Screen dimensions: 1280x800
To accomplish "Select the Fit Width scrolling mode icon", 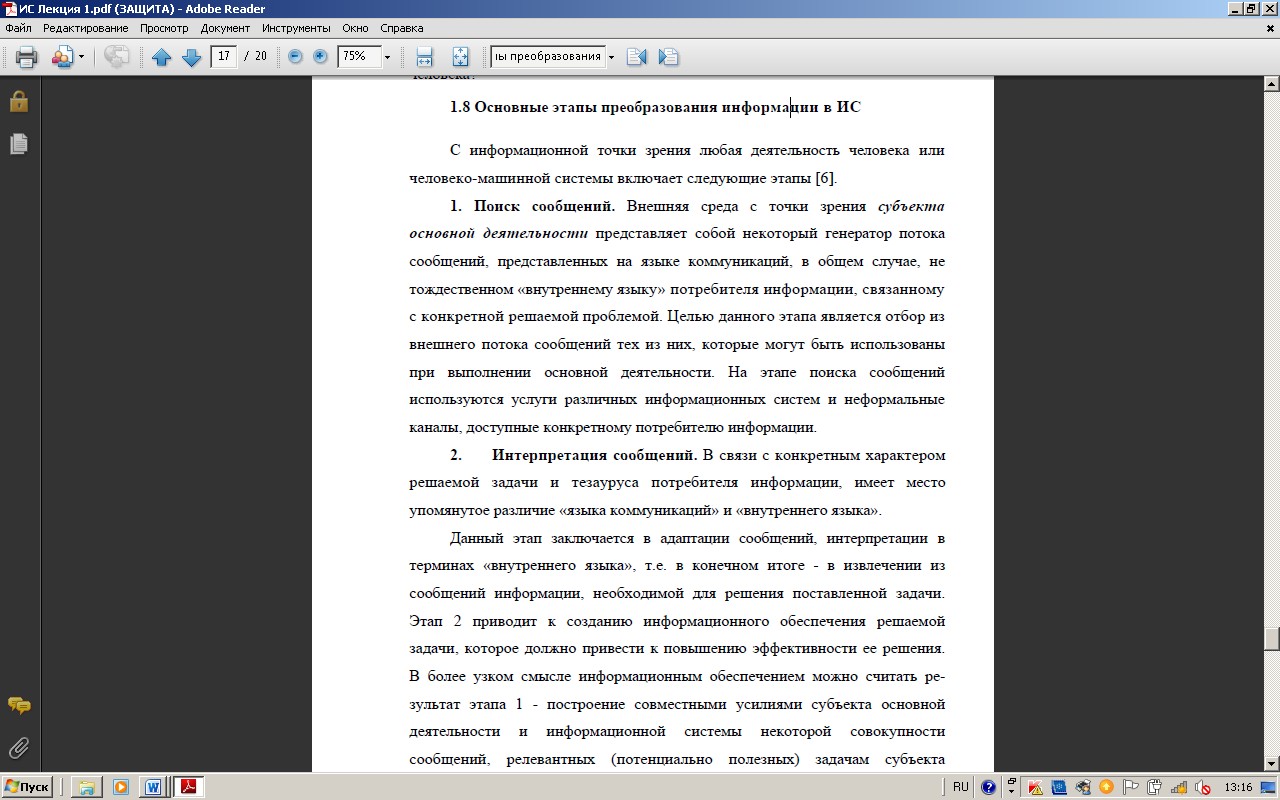I will 424,57.
